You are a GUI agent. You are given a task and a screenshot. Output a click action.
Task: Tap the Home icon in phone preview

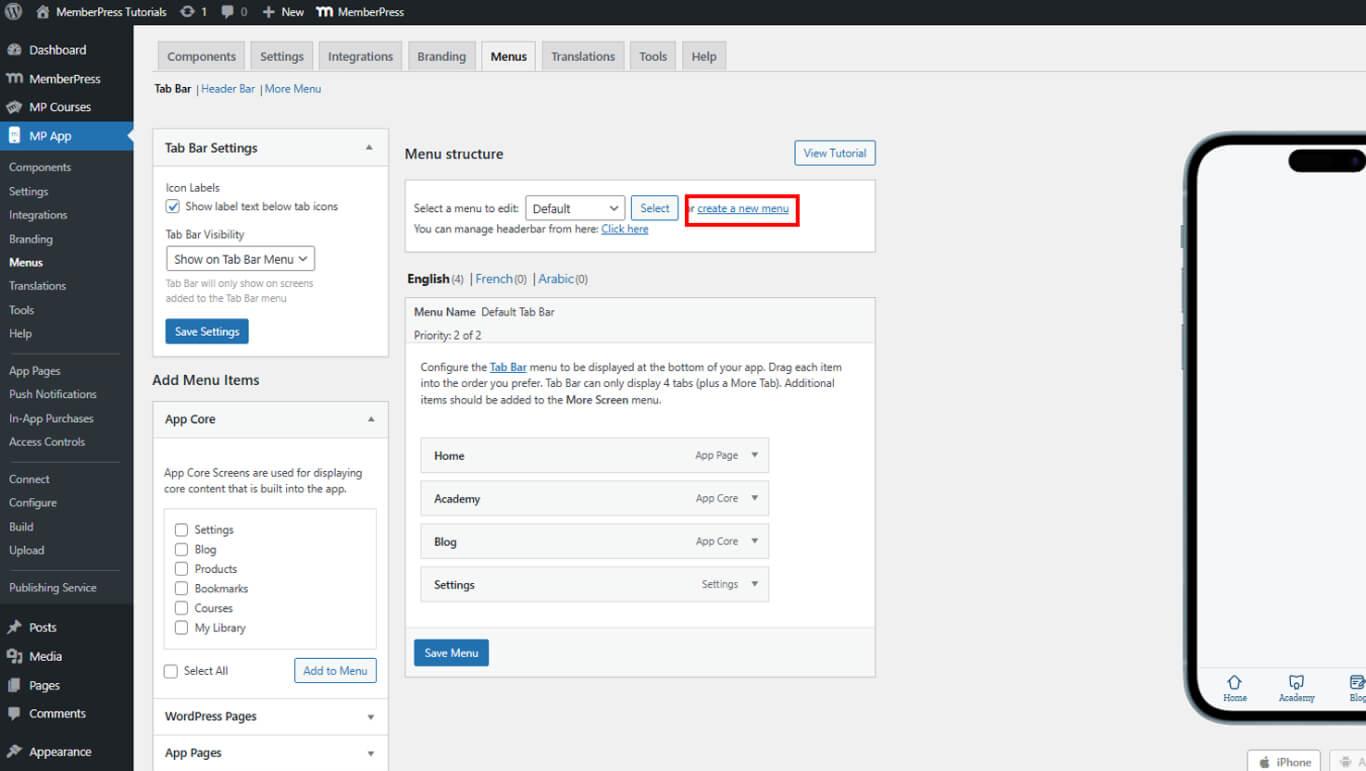click(1234, 681)
